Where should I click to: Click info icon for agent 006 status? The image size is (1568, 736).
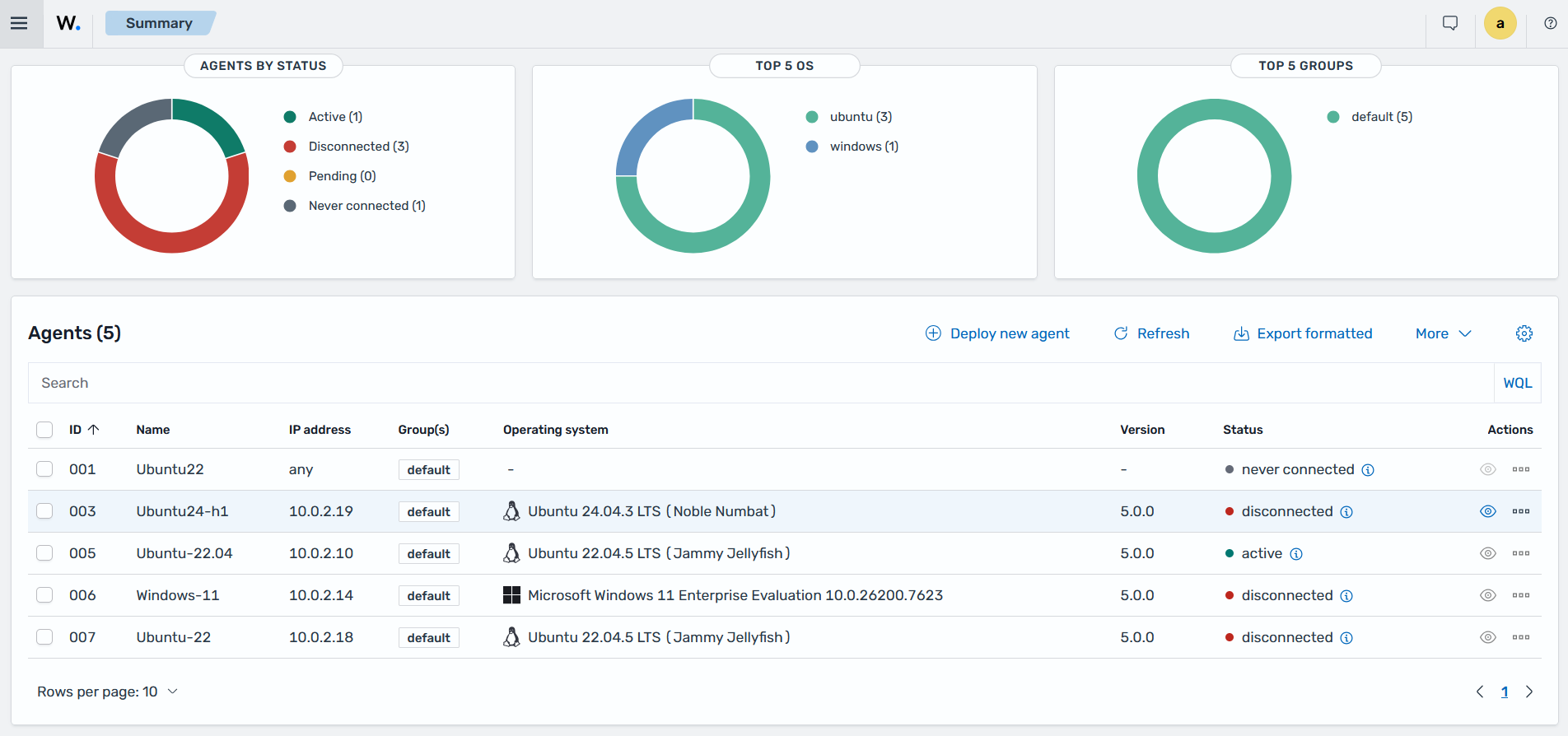click(1346, 596)
